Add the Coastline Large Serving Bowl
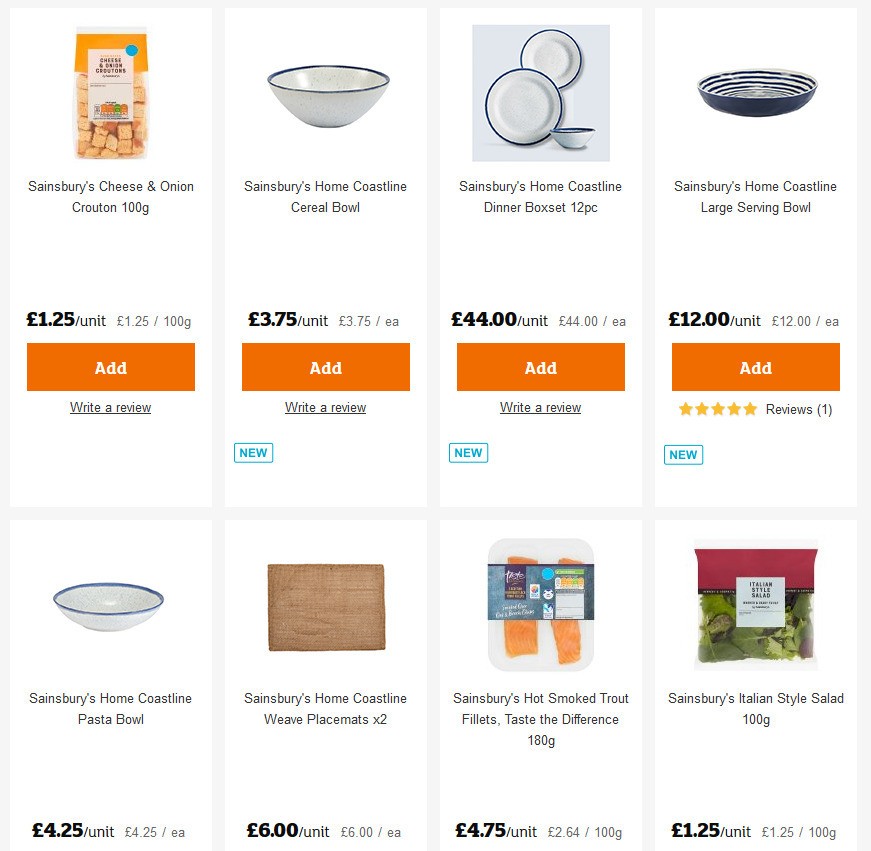871x851 pixels. (x=755, y=367)
